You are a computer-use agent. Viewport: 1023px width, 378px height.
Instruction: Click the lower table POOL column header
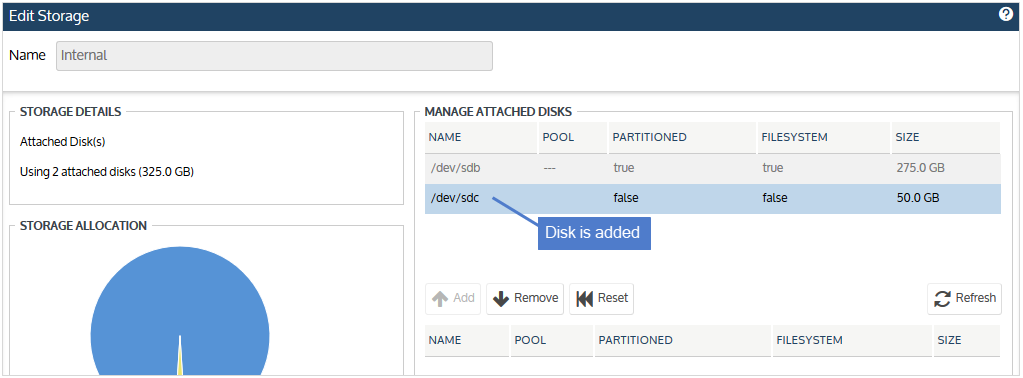(x=552, y=341)
